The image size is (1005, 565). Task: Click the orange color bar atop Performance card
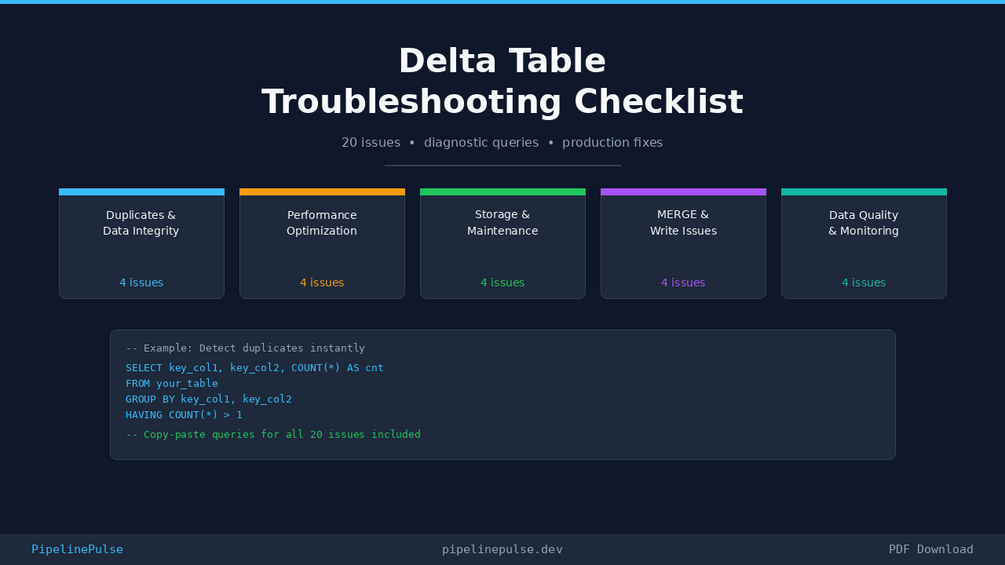(322, 192)
